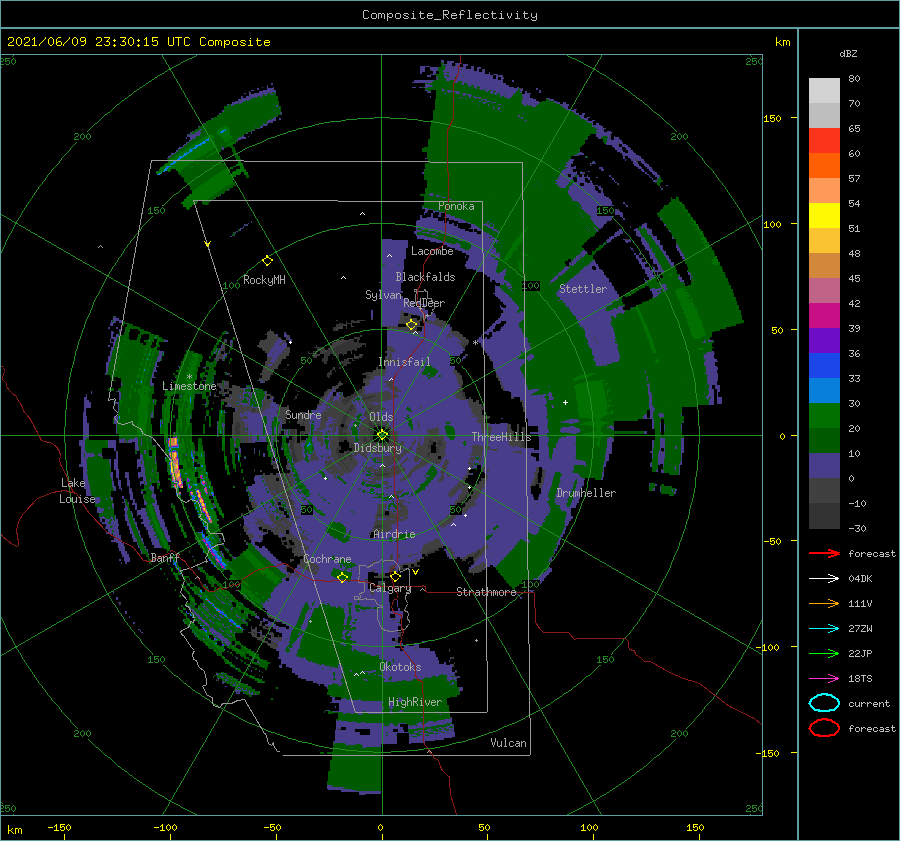Screen dimensions: 900x841
Task: Click the light blue 33-30 dBZ swatch
Action: click(824, 391)
